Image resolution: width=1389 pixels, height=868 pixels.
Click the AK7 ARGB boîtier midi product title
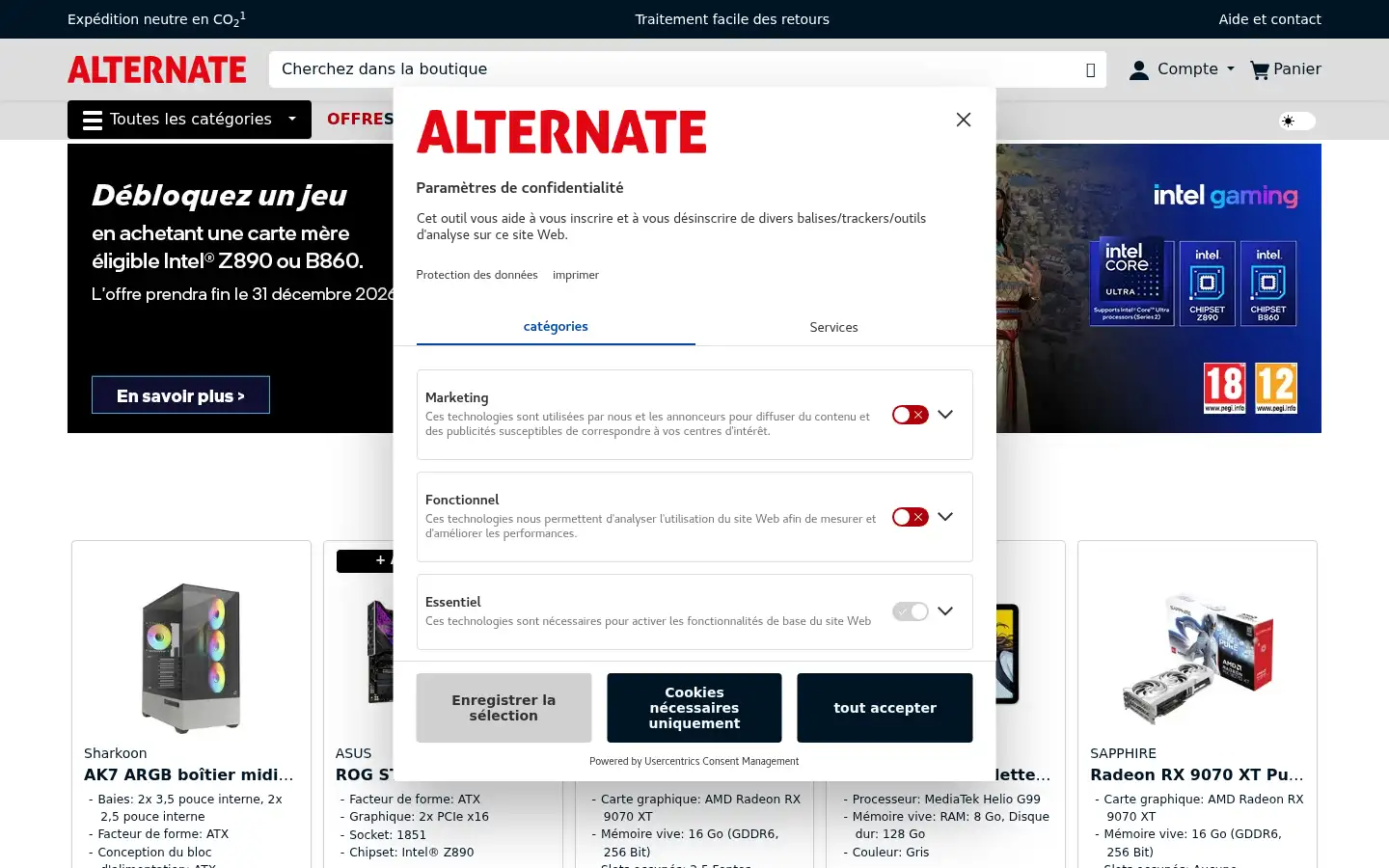point(189,774)
